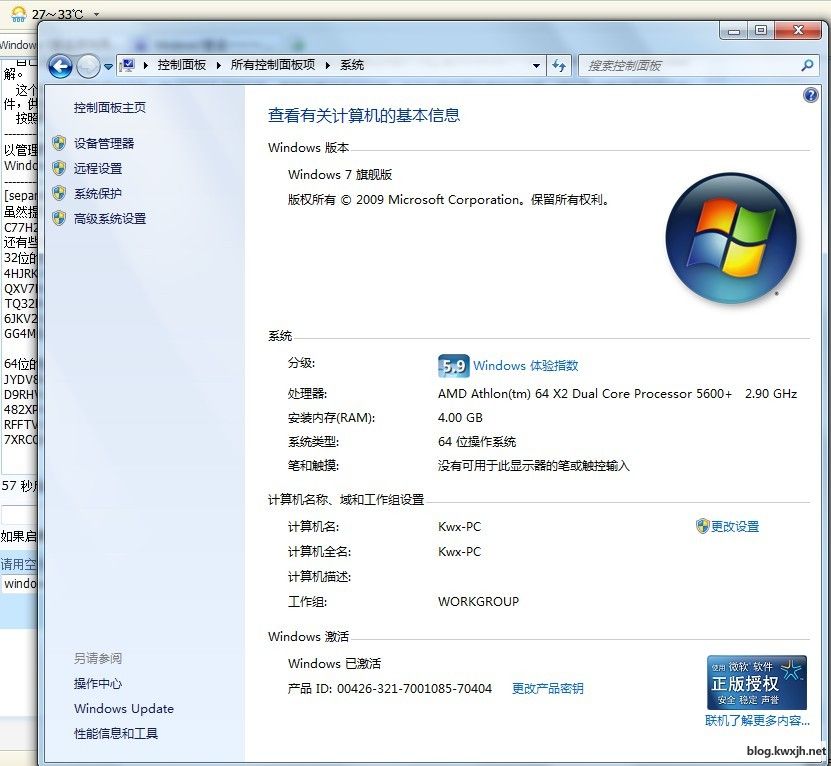
Task: Minimize the System window
Action: click(x=734, y=31)
